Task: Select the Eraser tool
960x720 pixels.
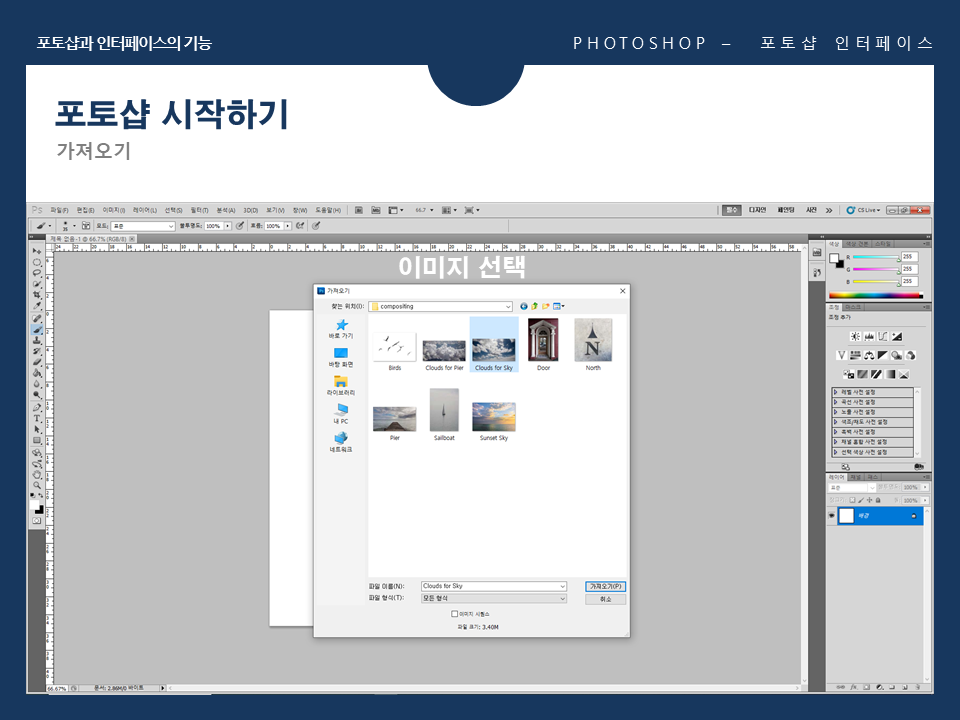Action: [x=37, y=362]
